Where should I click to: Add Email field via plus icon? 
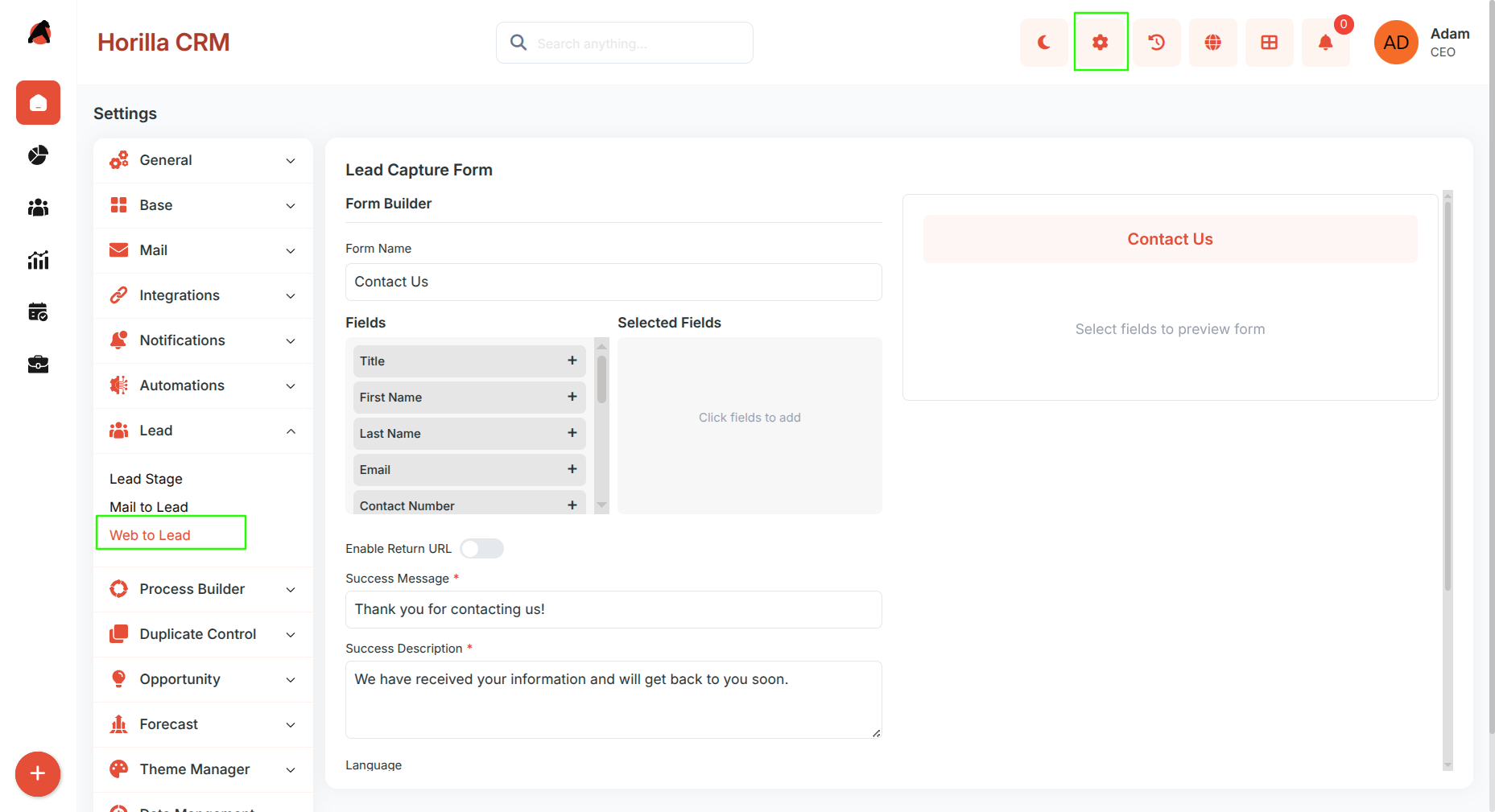(572, 469)
